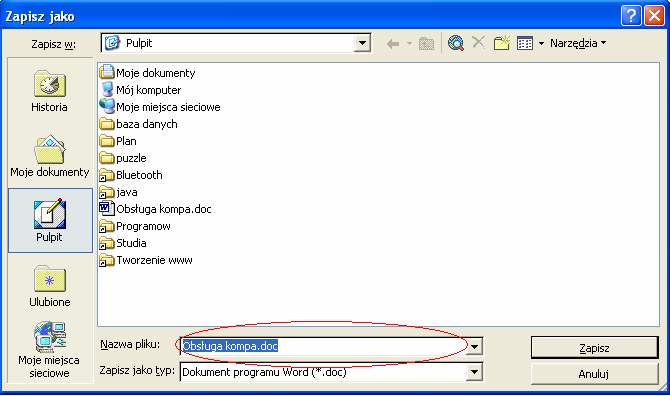Click the baza danych folder icon

(107, 124)
